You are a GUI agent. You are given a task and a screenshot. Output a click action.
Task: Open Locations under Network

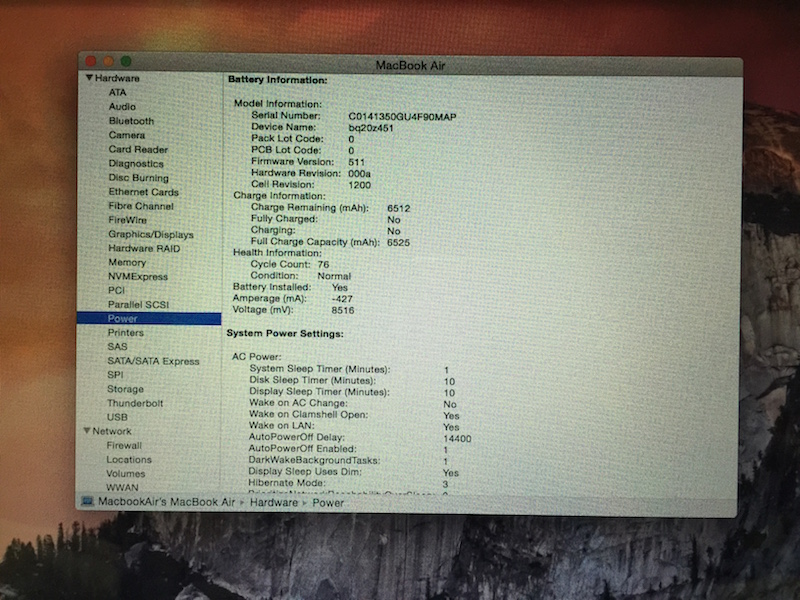point(129,459)
